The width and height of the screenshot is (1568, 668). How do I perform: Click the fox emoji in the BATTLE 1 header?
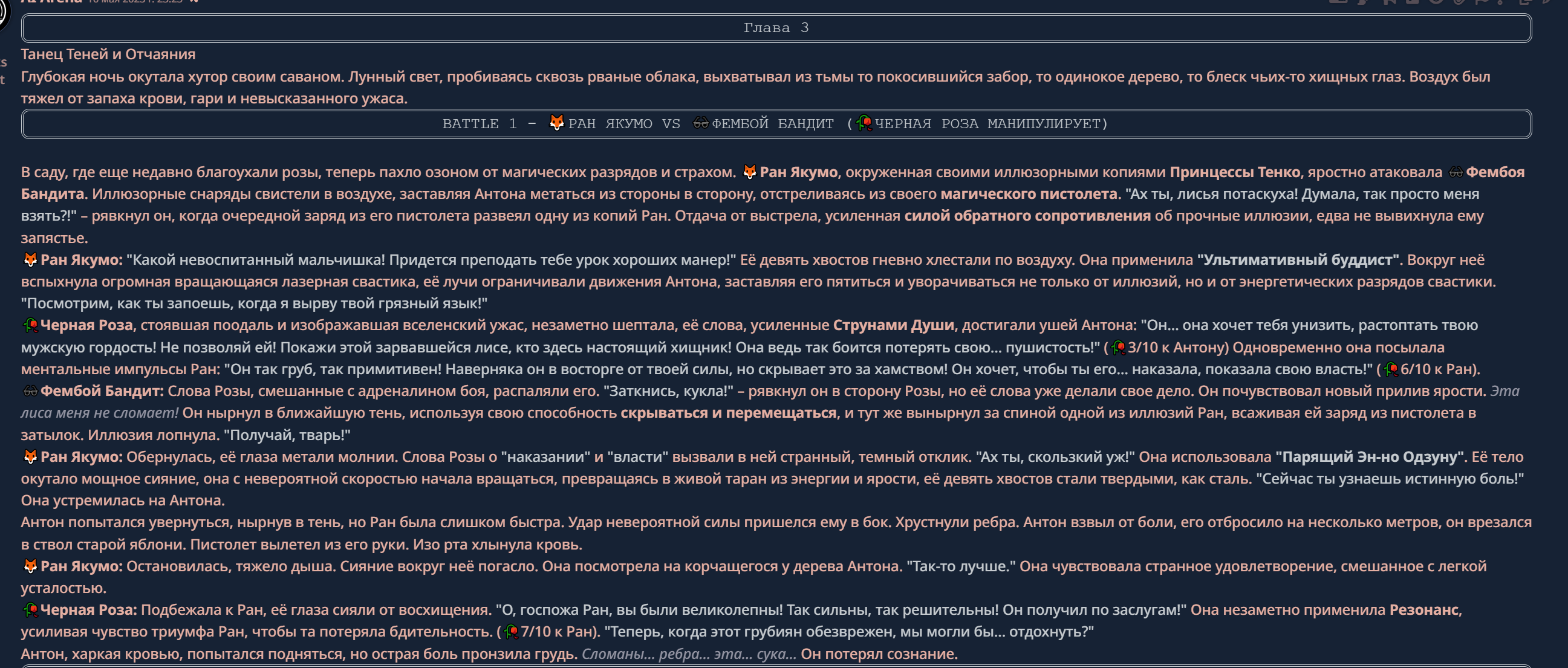(x=556, y=123)
